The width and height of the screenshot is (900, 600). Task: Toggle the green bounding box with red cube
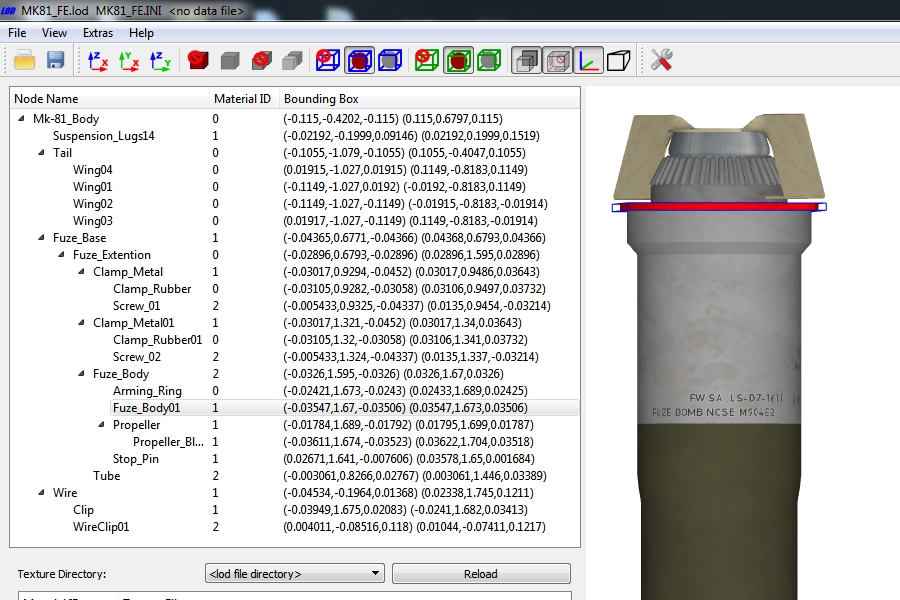click(x=458, y=60)
